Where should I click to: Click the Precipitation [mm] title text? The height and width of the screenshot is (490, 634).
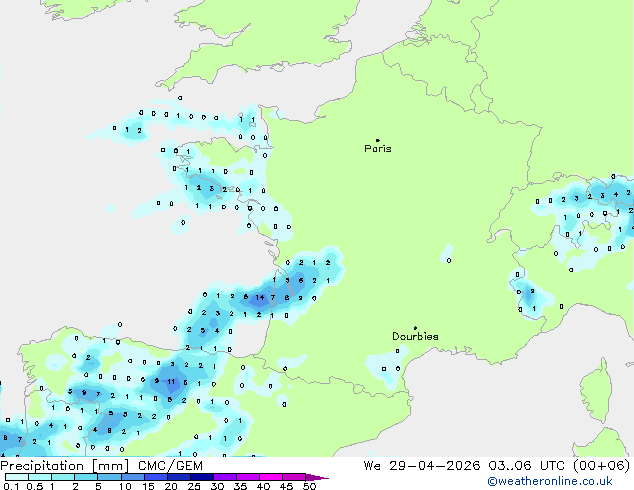pyautogui.click(x=65, y=466)
